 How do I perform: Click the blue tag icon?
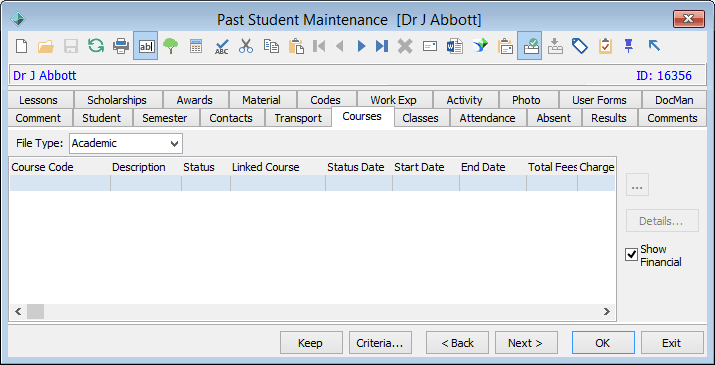tap(580, 46)
